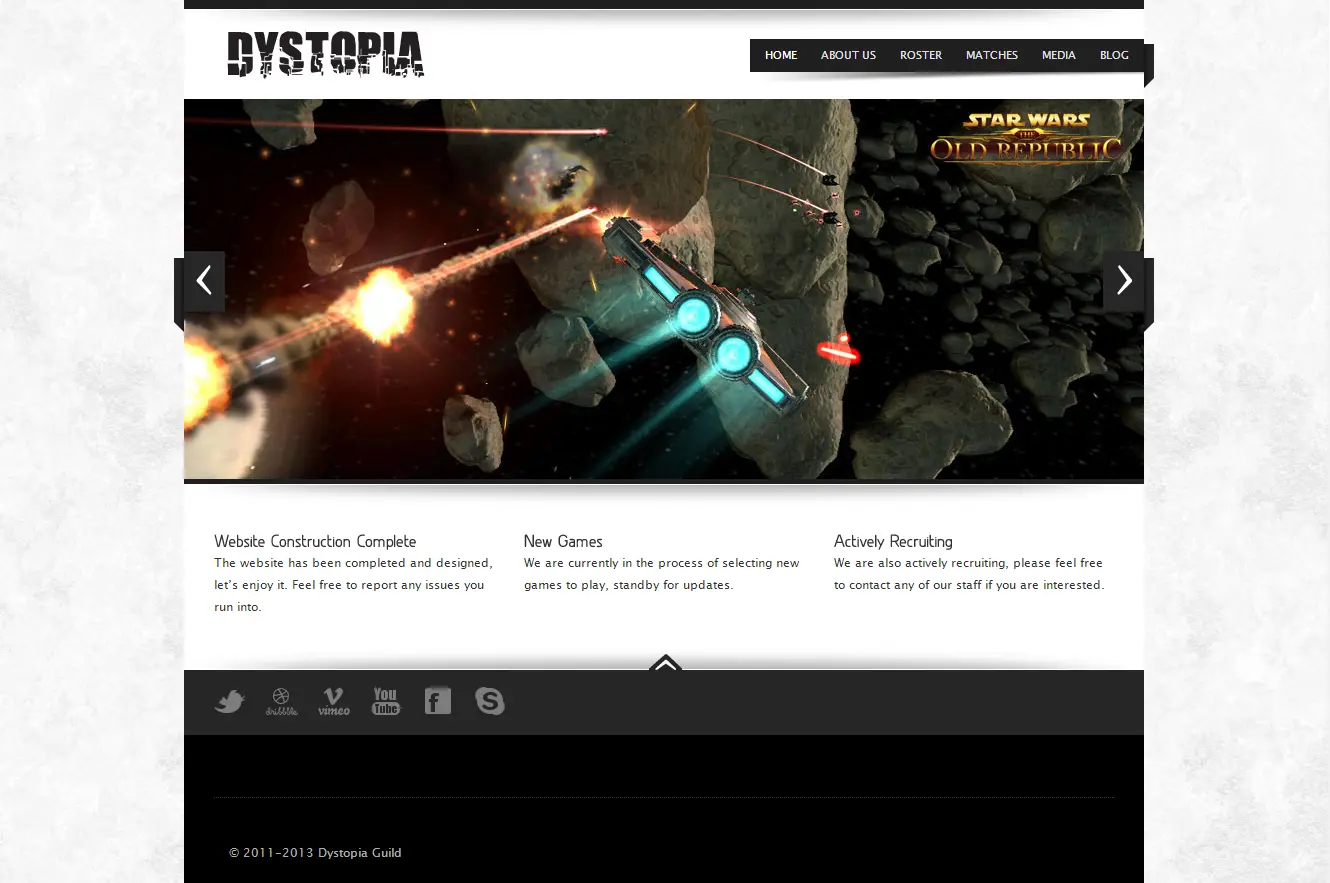Click the scroll-to-top chevron arrow

pyautogui.click(x=664, y=663)
